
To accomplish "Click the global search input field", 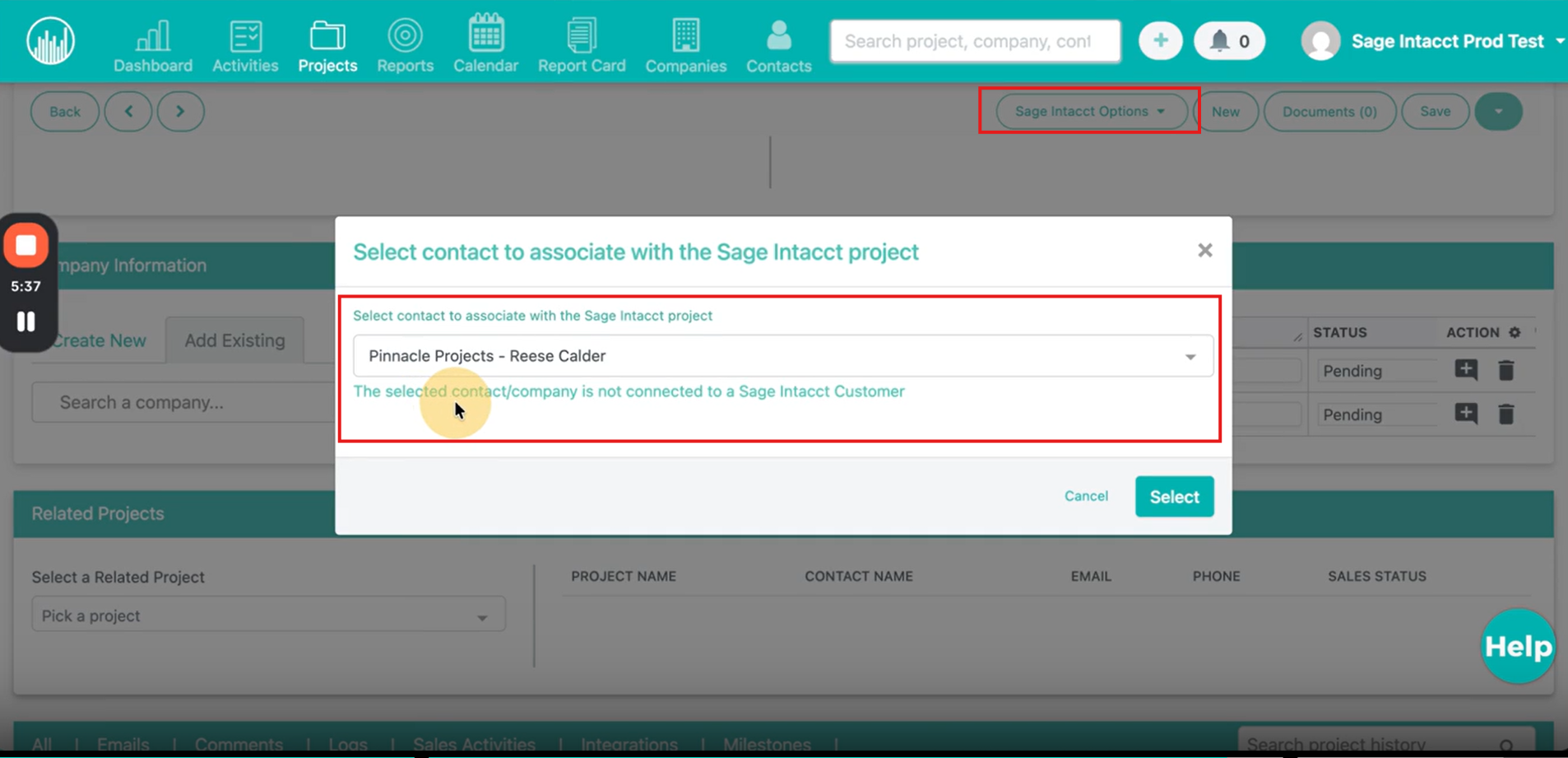I will point(975,41).
